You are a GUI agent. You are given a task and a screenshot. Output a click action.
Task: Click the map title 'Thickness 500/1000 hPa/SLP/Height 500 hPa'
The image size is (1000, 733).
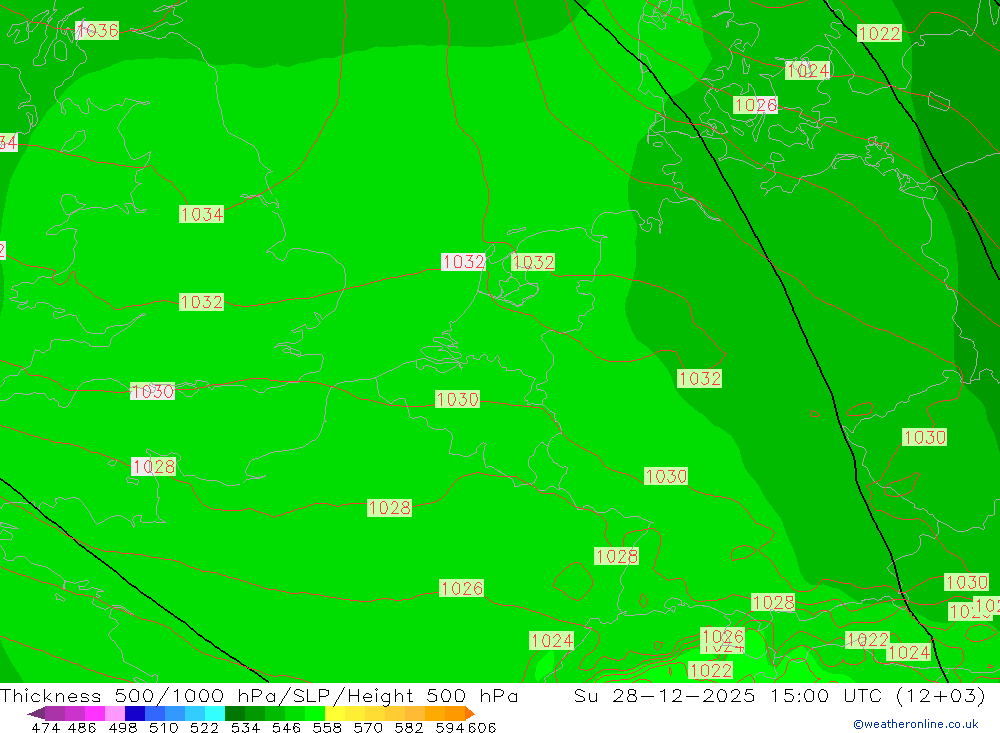point(259,695)
